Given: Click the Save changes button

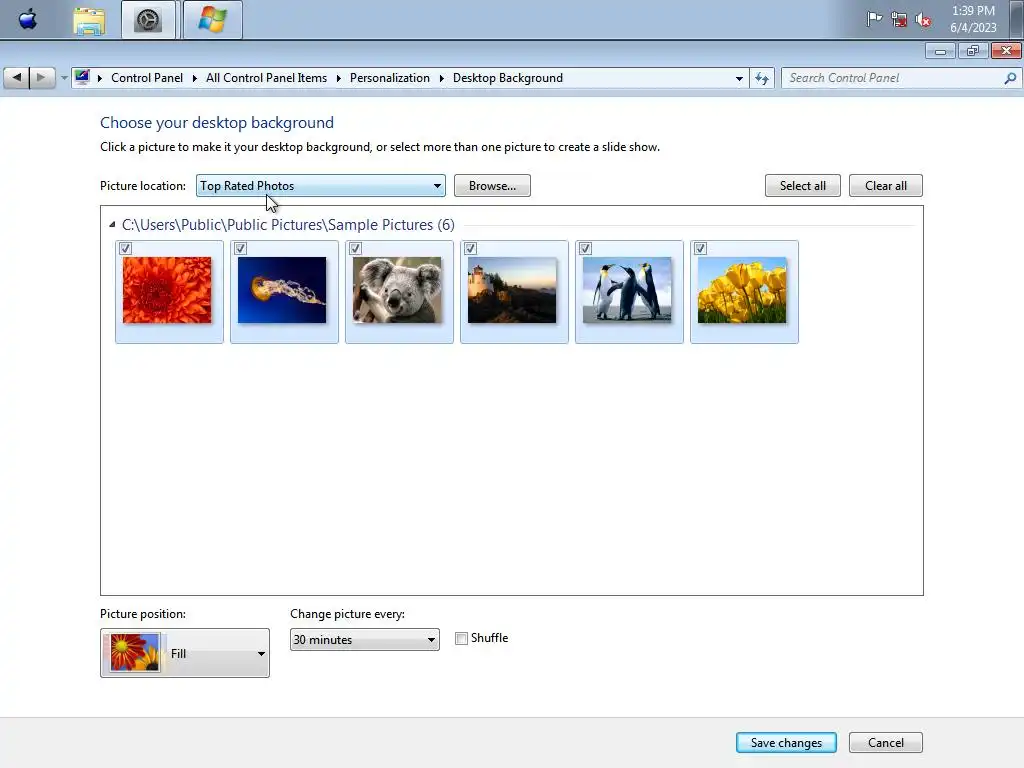Looking at the screenshot, I should click(786, 743).
